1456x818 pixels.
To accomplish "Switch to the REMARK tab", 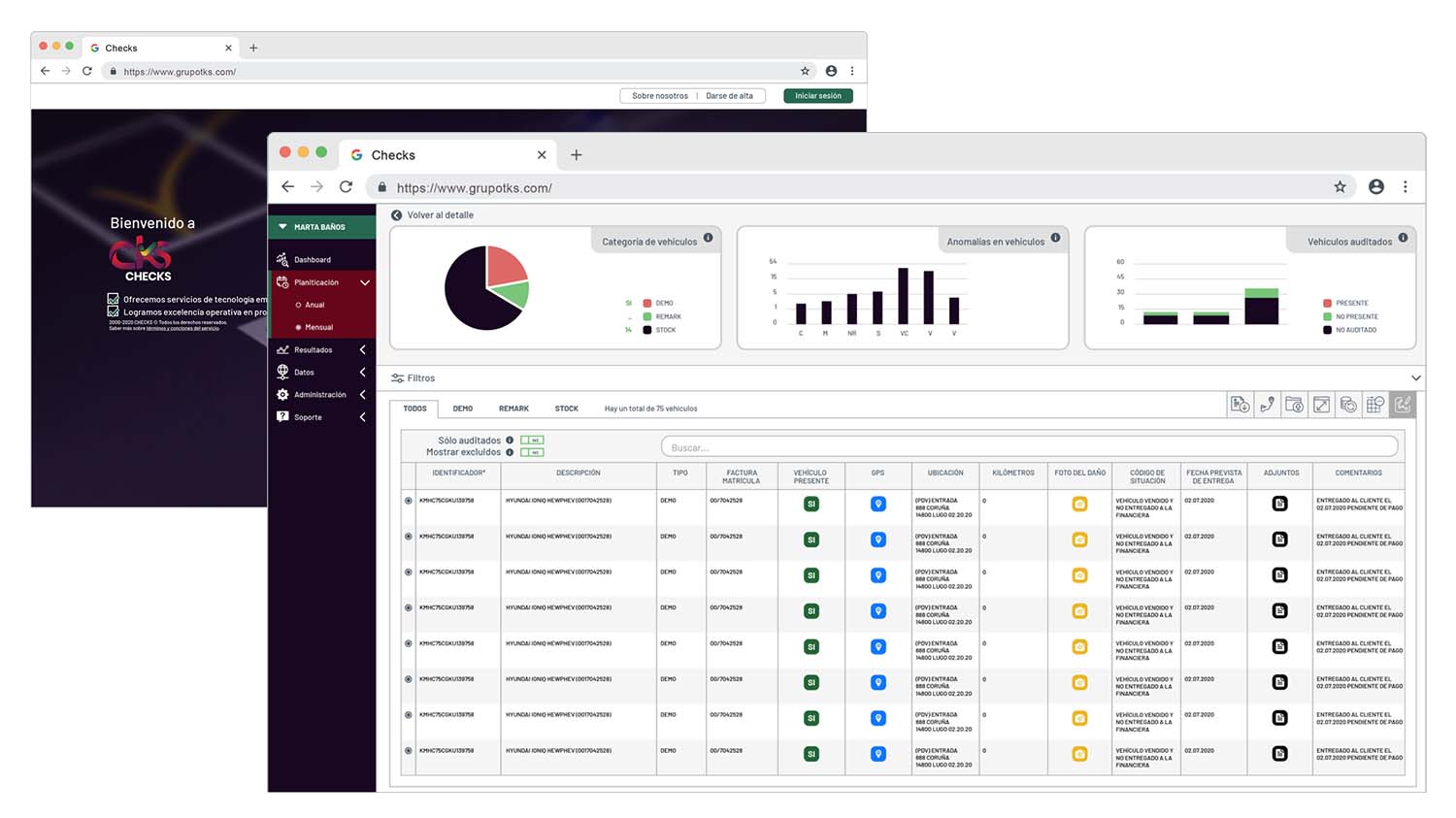I will [x=513, y=409].
